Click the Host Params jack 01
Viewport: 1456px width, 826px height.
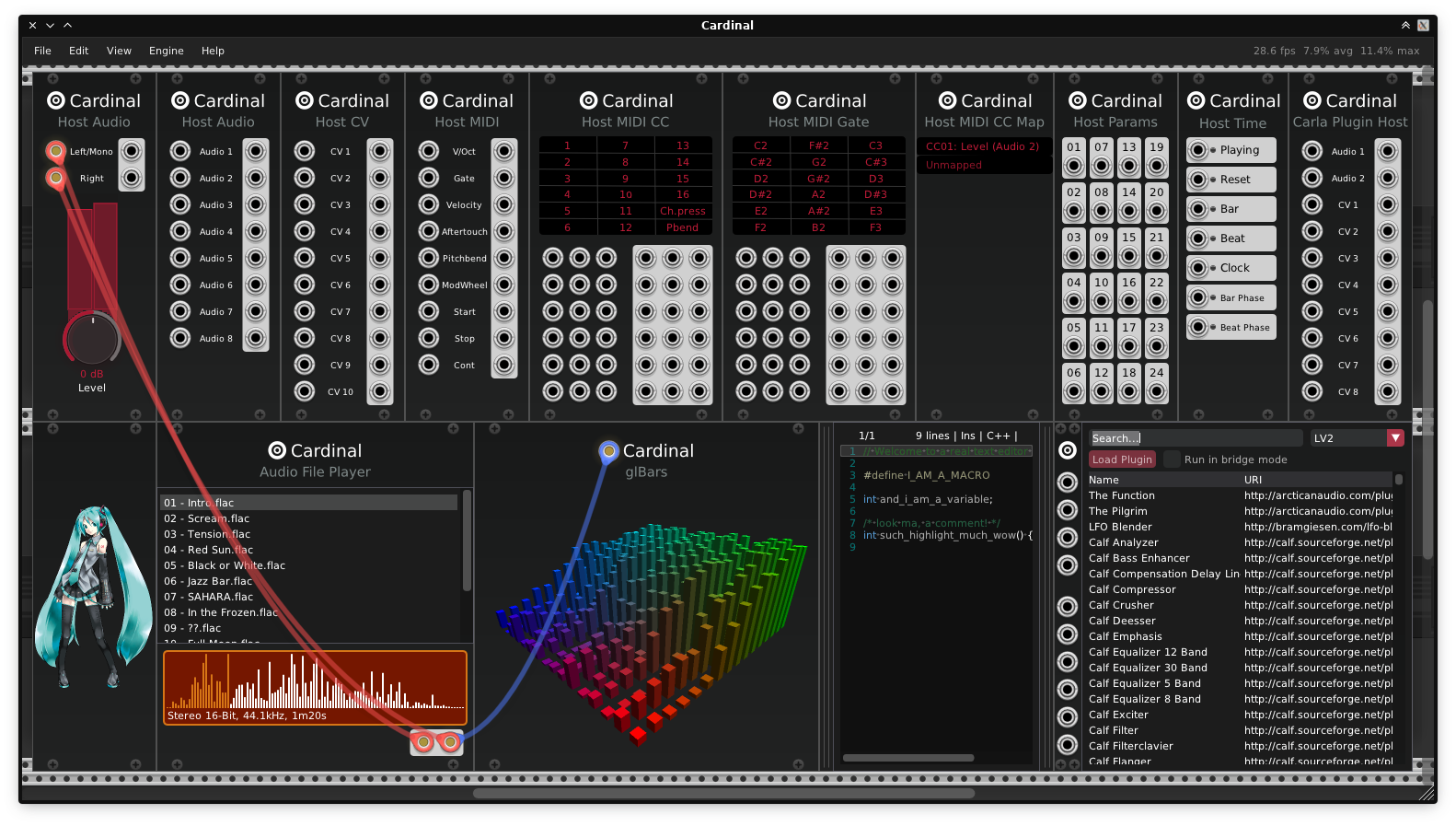pos(1074,166)
